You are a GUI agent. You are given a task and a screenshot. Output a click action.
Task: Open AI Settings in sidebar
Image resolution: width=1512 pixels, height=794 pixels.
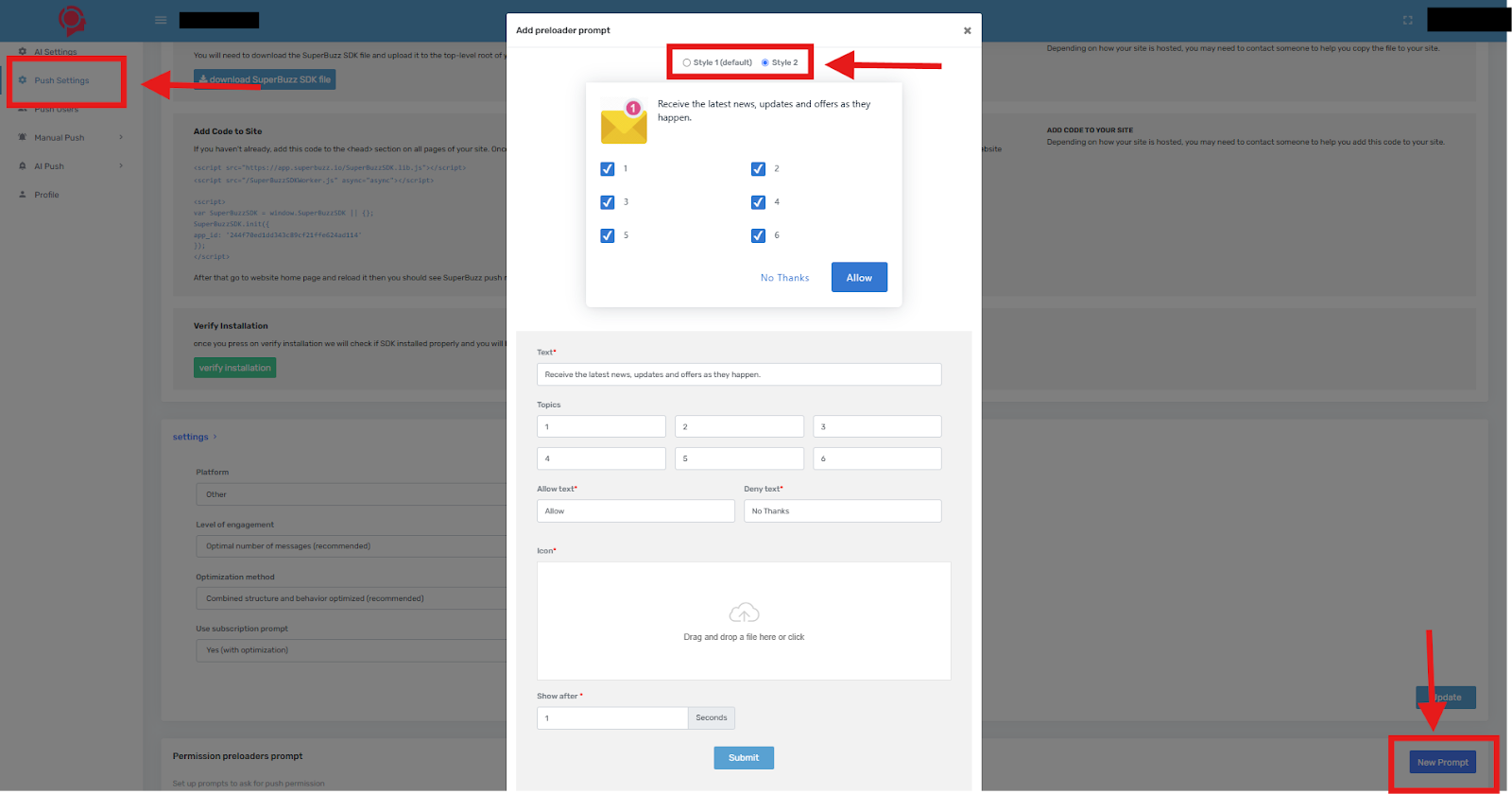coord(56,52)
